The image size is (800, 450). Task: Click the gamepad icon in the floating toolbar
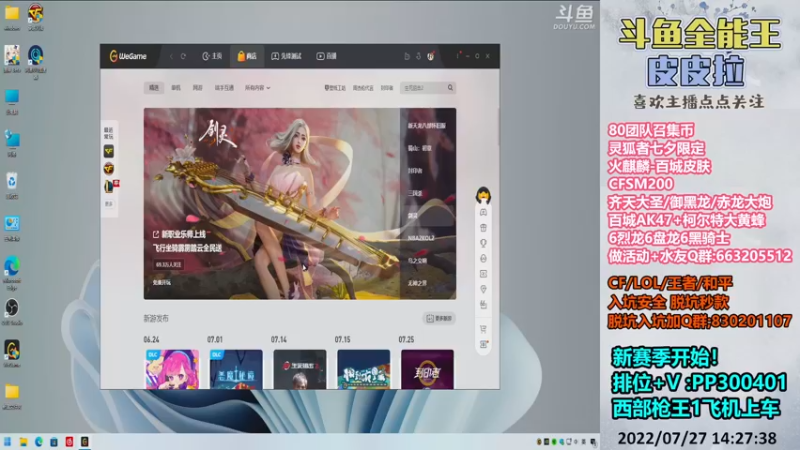[x=483, y=212]
